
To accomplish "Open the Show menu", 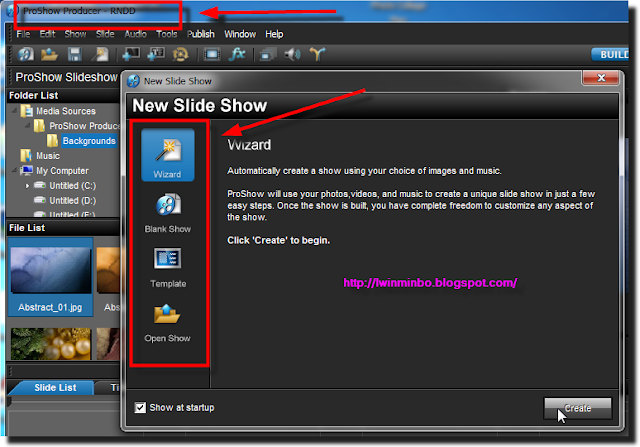I will (75, 34).
